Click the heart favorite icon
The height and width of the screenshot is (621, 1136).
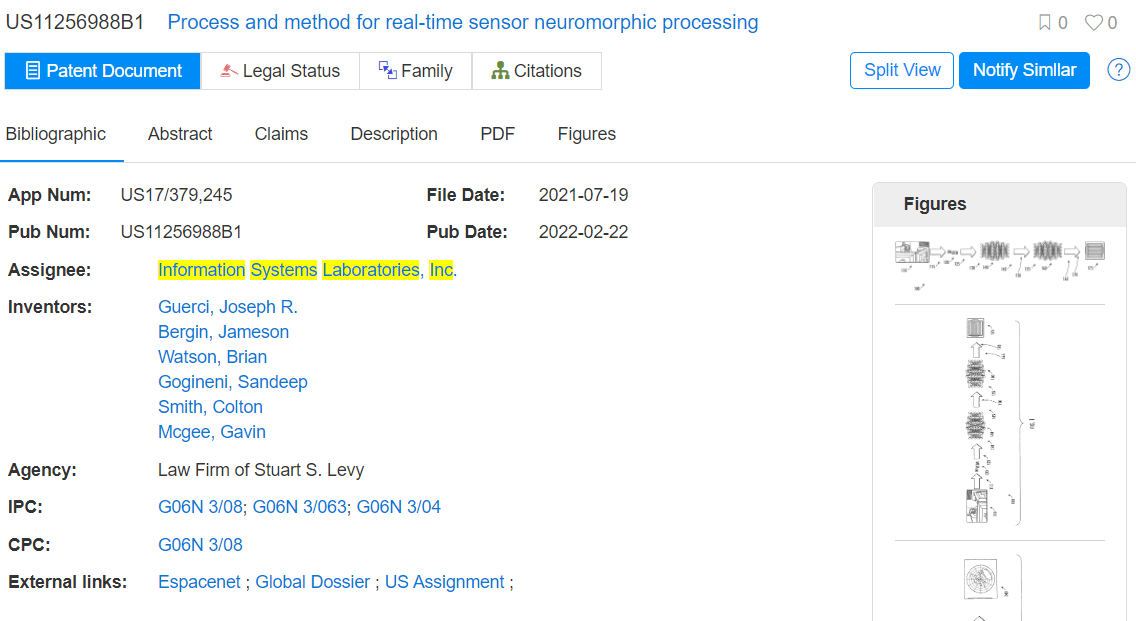pyautogui.click(x=1093, y=22)
